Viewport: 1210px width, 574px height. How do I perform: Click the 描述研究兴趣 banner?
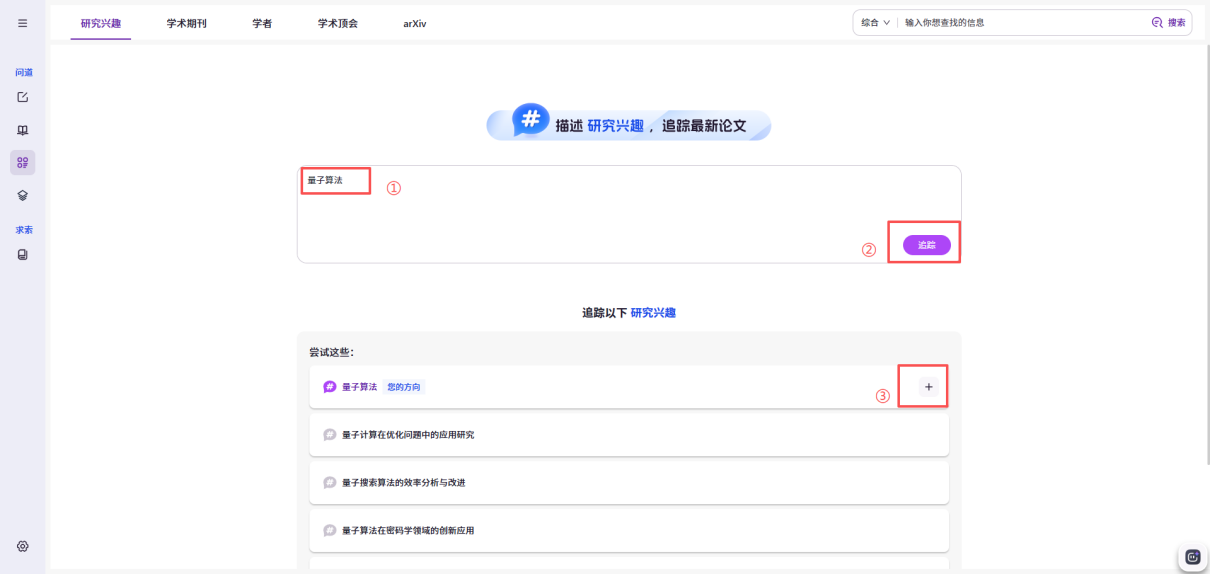click(x=629, y=124)
